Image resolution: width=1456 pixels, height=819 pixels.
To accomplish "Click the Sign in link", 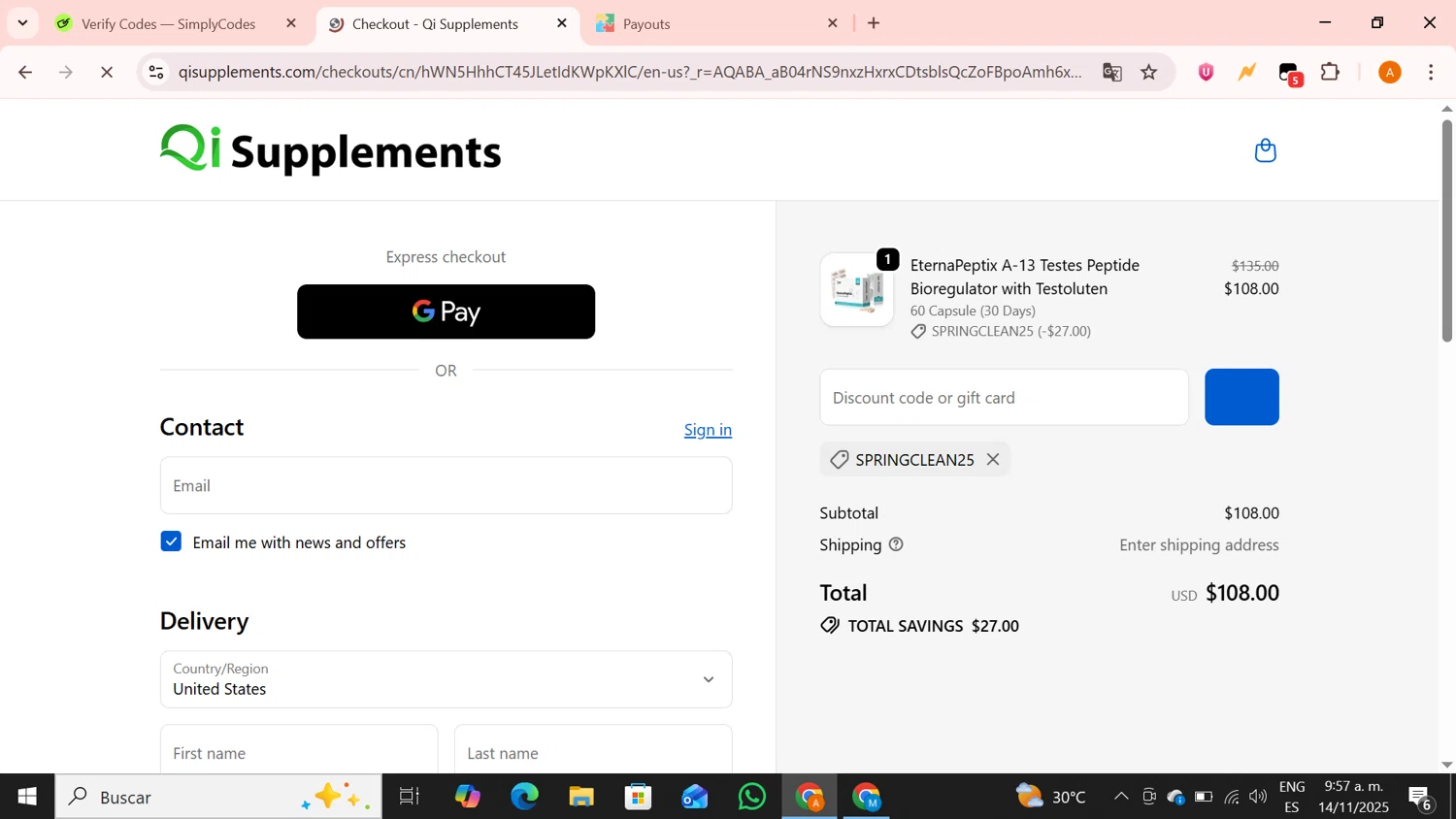I will click(708, 430).
